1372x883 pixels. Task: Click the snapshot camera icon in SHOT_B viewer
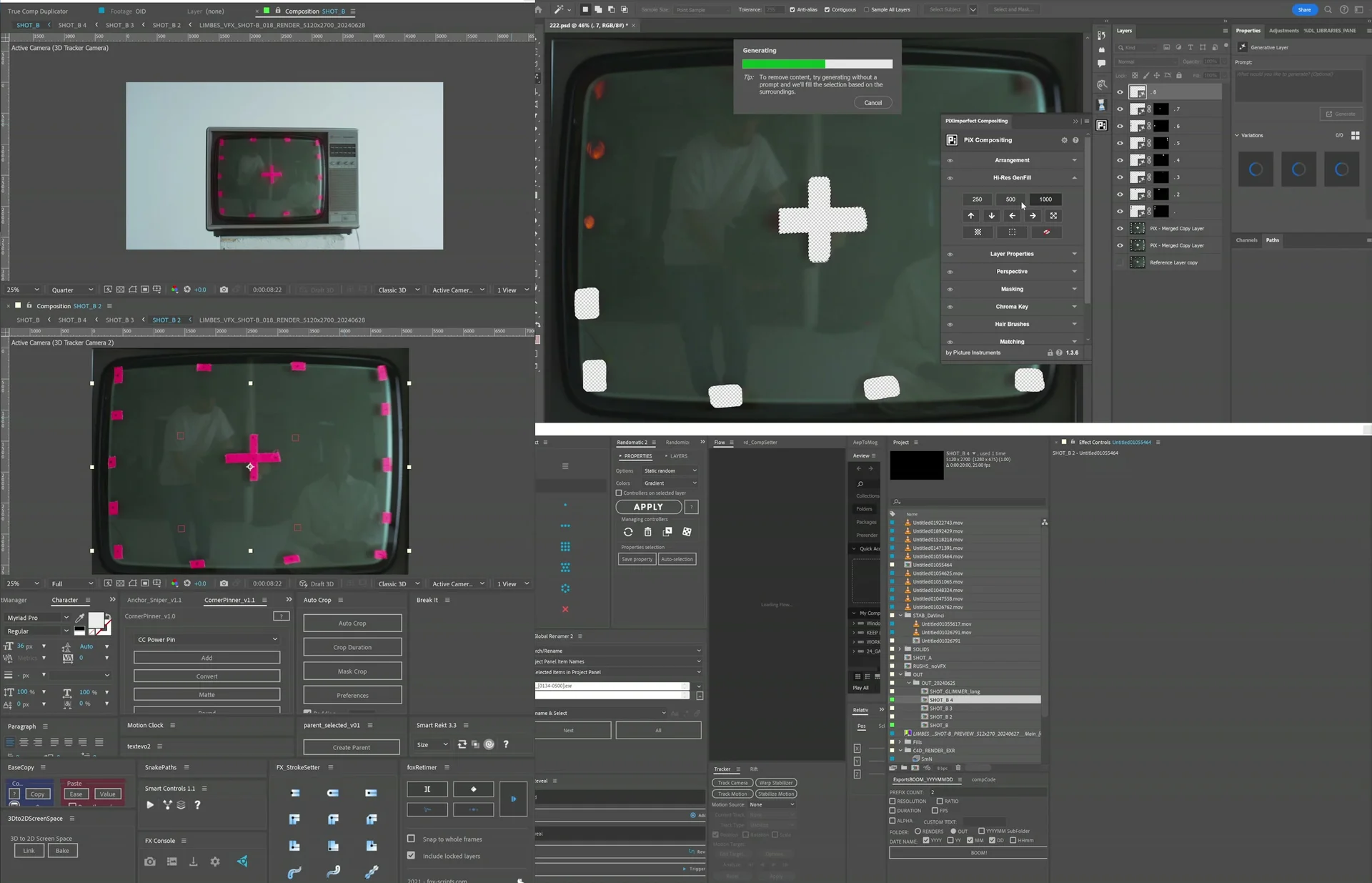[224, 290]
